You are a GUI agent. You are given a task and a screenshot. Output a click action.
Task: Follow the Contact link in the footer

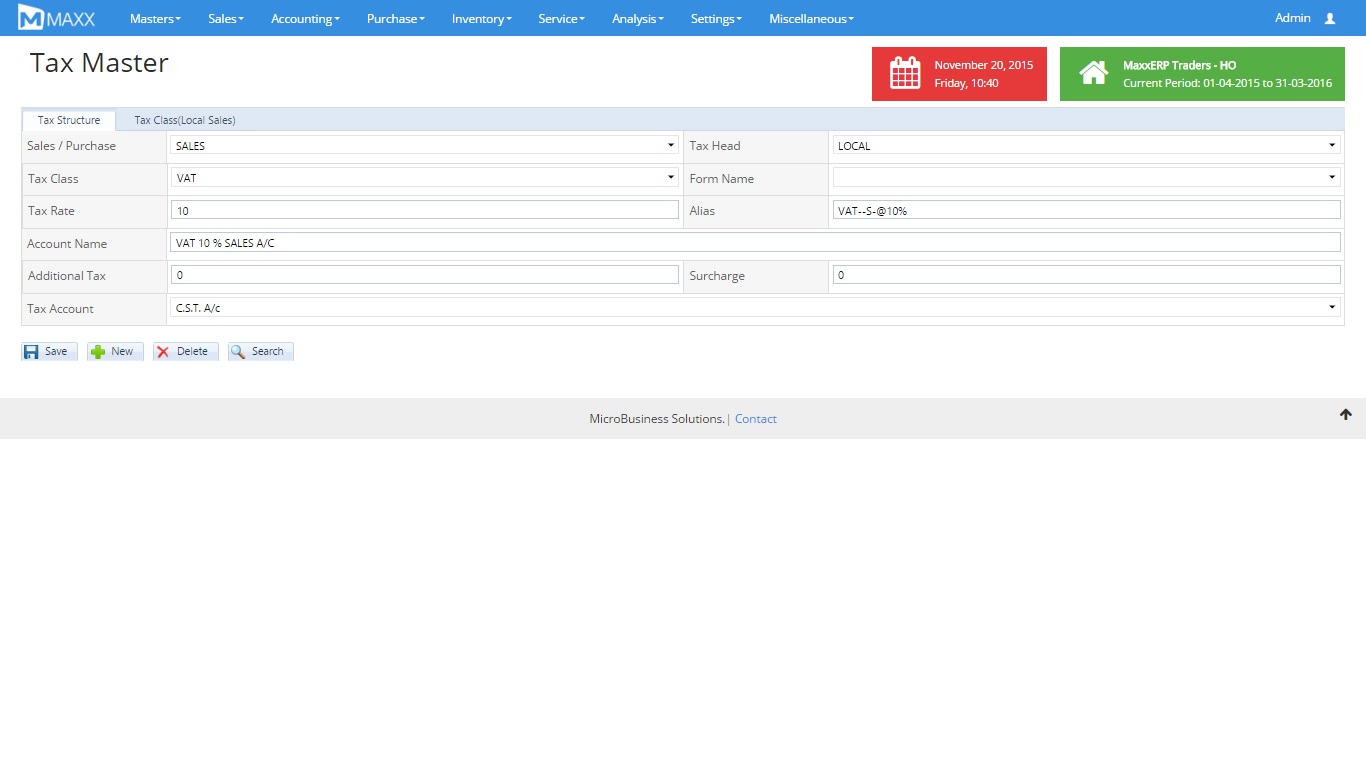coord(755,419)
